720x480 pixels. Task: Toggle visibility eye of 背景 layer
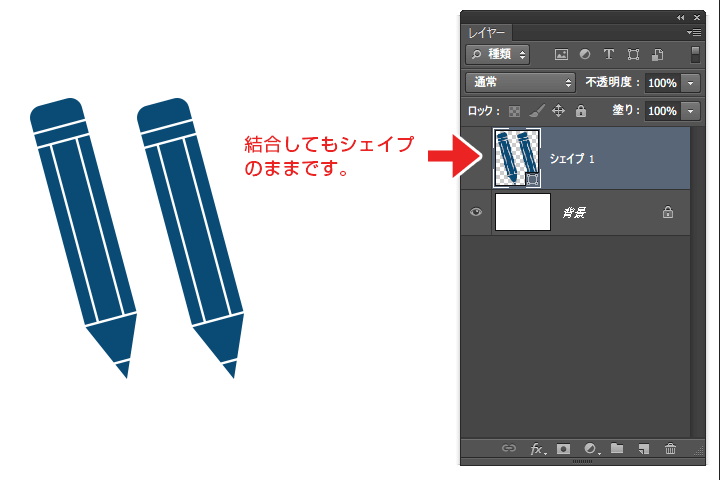point(476,212)
